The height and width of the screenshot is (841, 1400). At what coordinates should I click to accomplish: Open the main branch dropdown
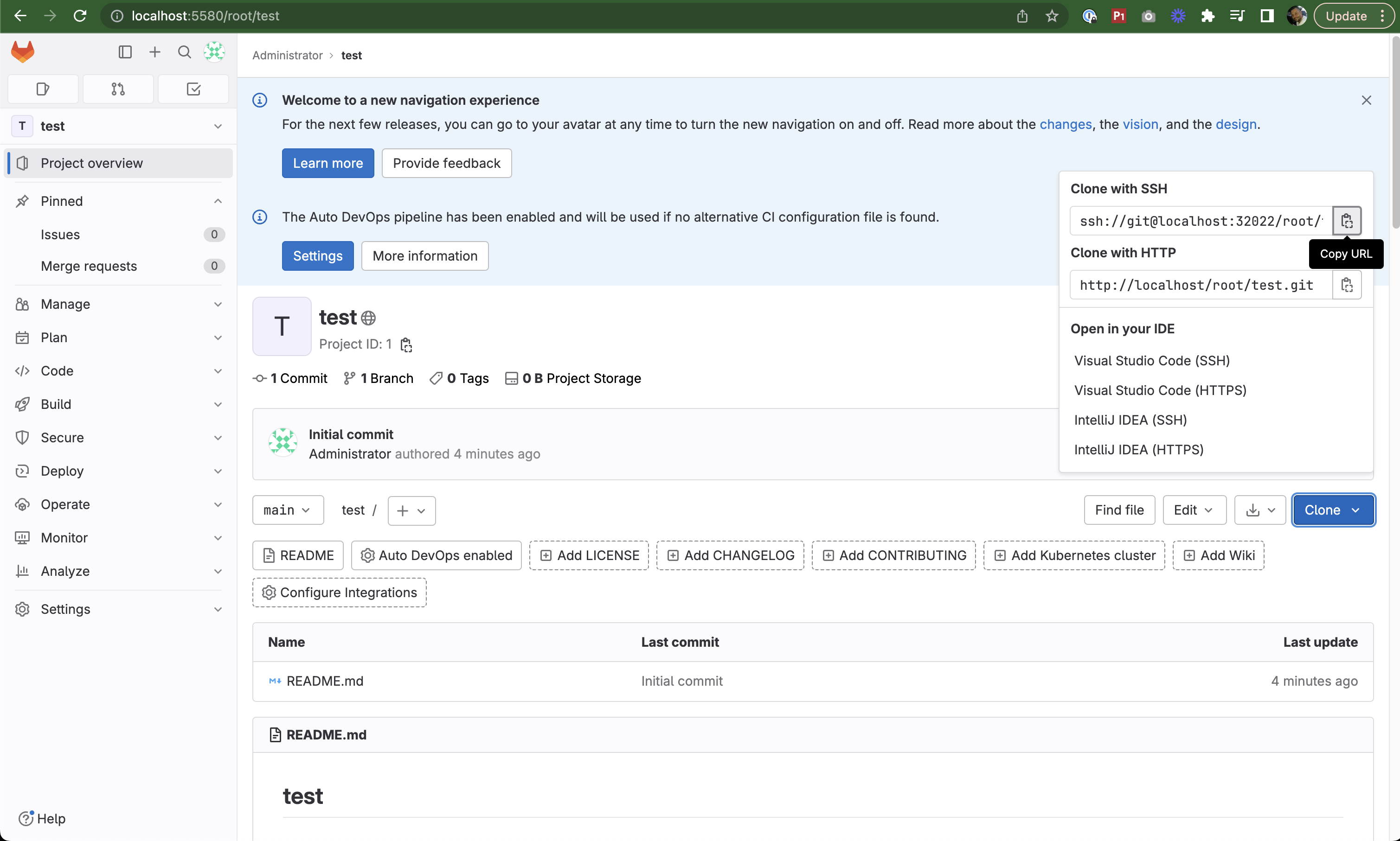tap(288, 510)
